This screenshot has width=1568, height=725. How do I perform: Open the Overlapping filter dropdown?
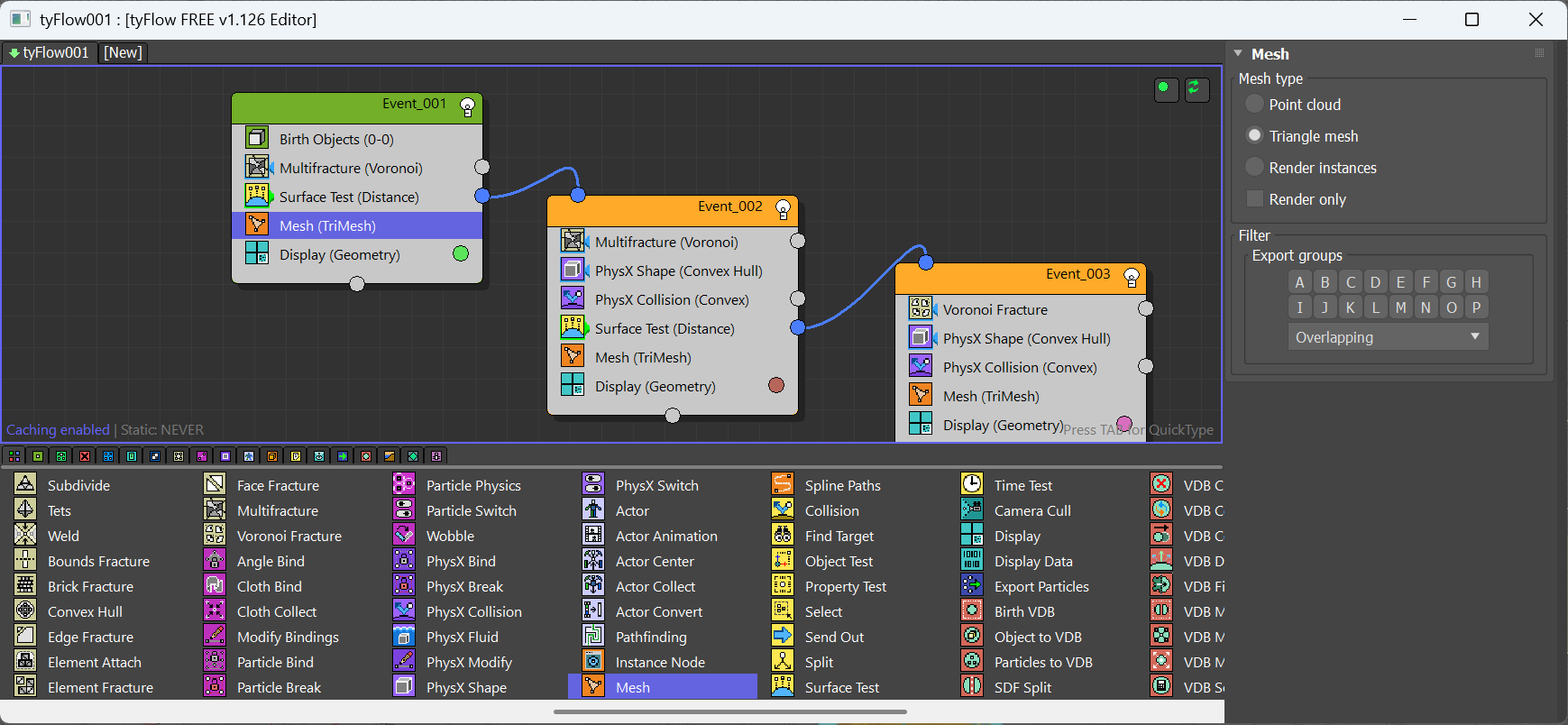pyautogui.click(x=1388, y=337)
